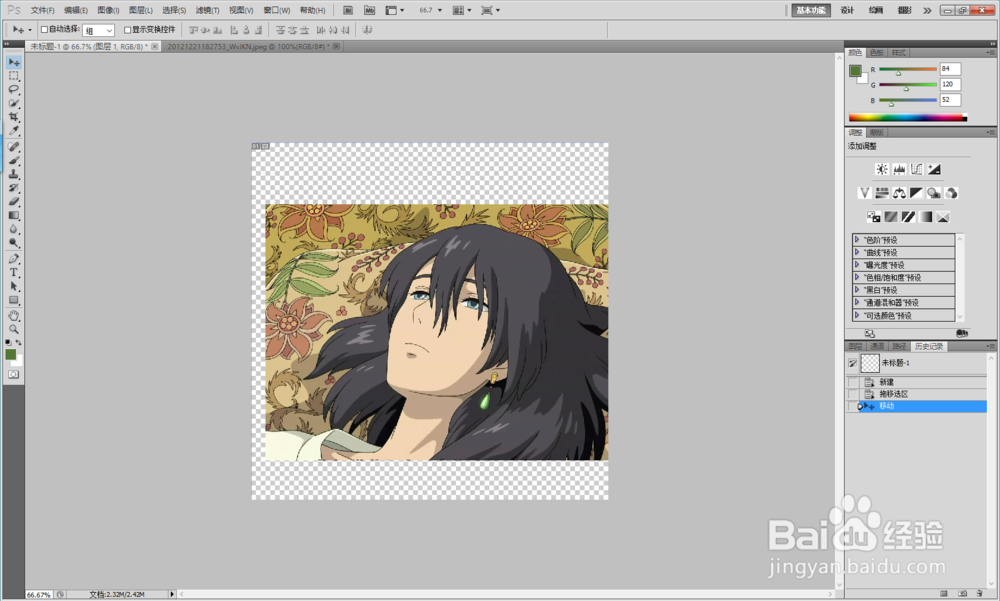Viewport: 1000px width, 601px height.
Task: Open the 图像(I) menu
Action: pos(108,10)
